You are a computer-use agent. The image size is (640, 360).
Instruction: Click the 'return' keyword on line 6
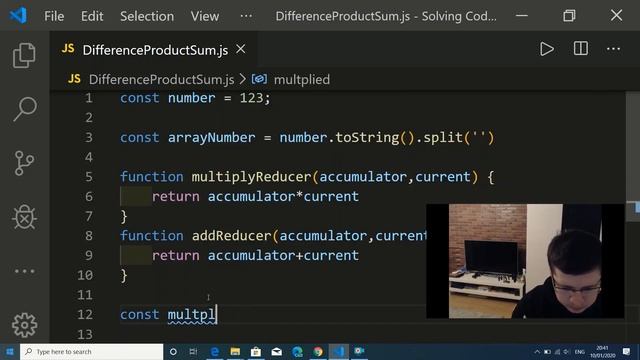coord(176,196)
